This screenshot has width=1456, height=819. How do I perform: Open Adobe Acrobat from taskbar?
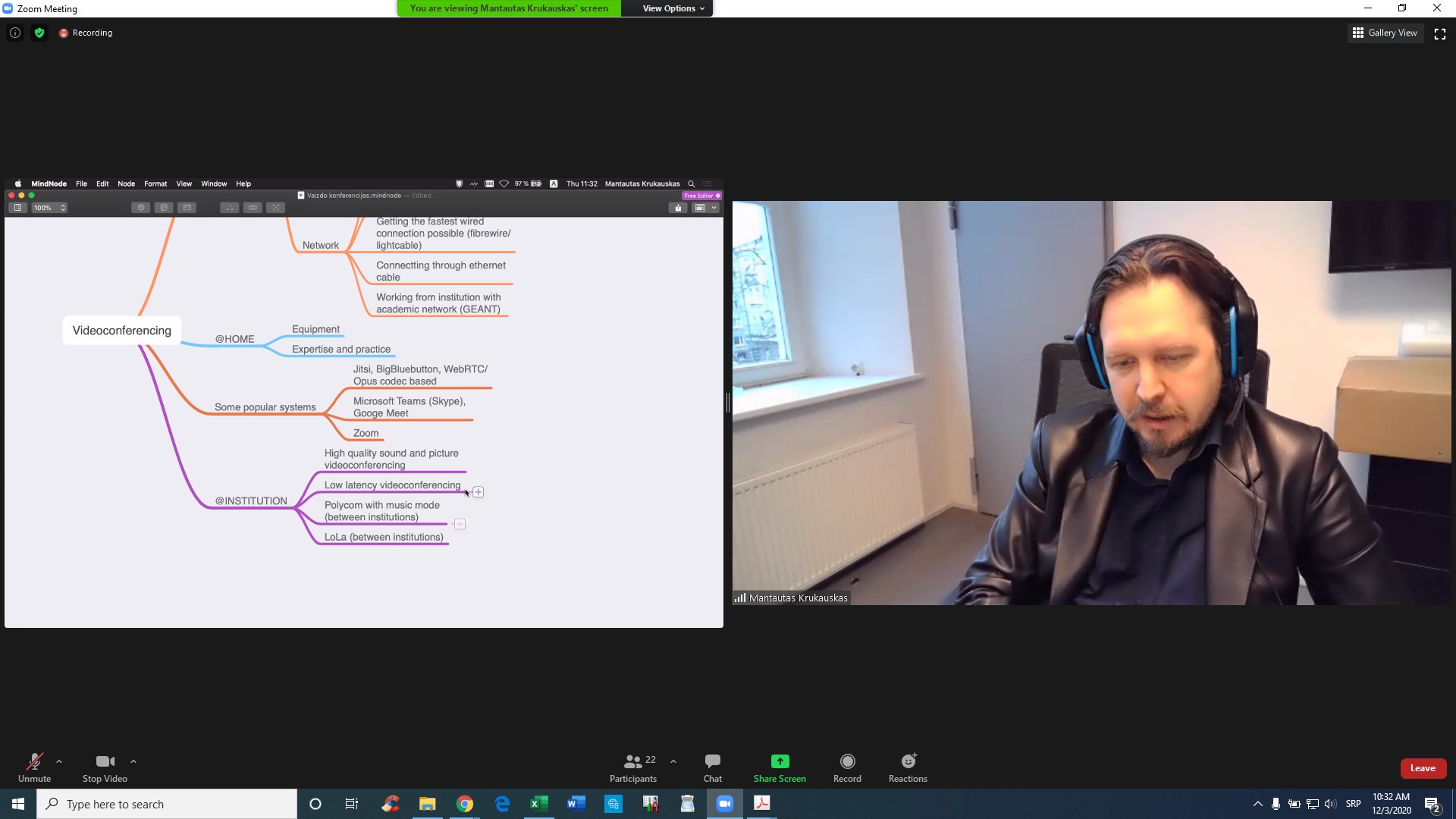tap(762, 804)
